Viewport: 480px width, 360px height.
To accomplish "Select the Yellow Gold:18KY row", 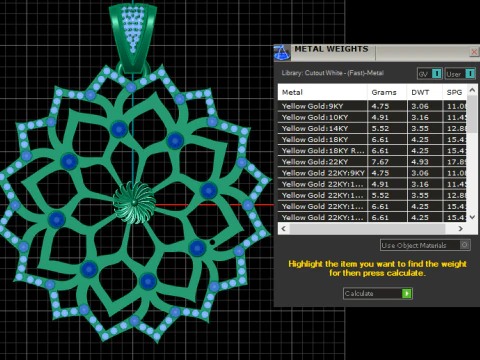I will (372, 140).
